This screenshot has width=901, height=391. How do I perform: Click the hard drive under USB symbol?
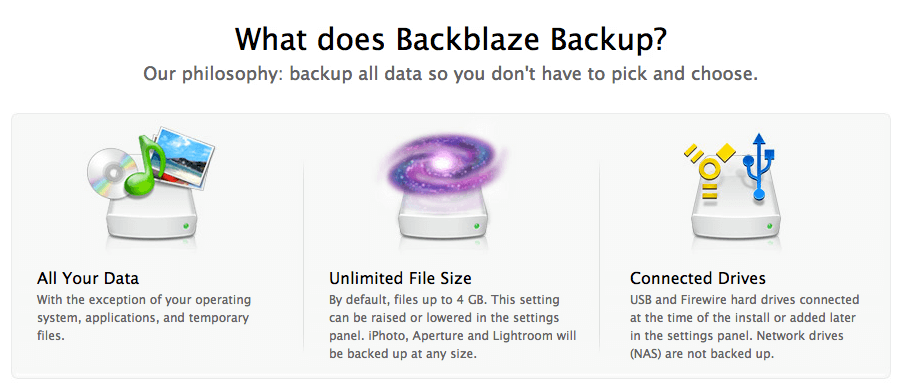pos(738,218)
